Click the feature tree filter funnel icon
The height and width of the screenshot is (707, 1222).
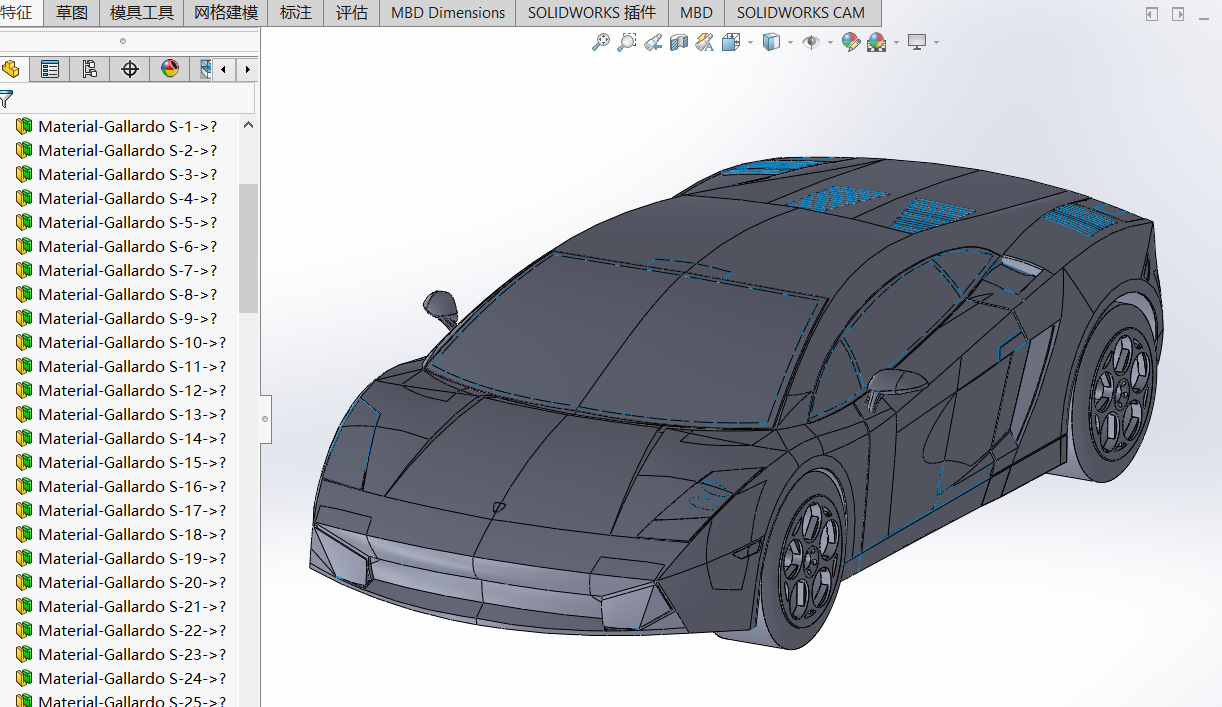pyautogui.click(x=6, y=98)
